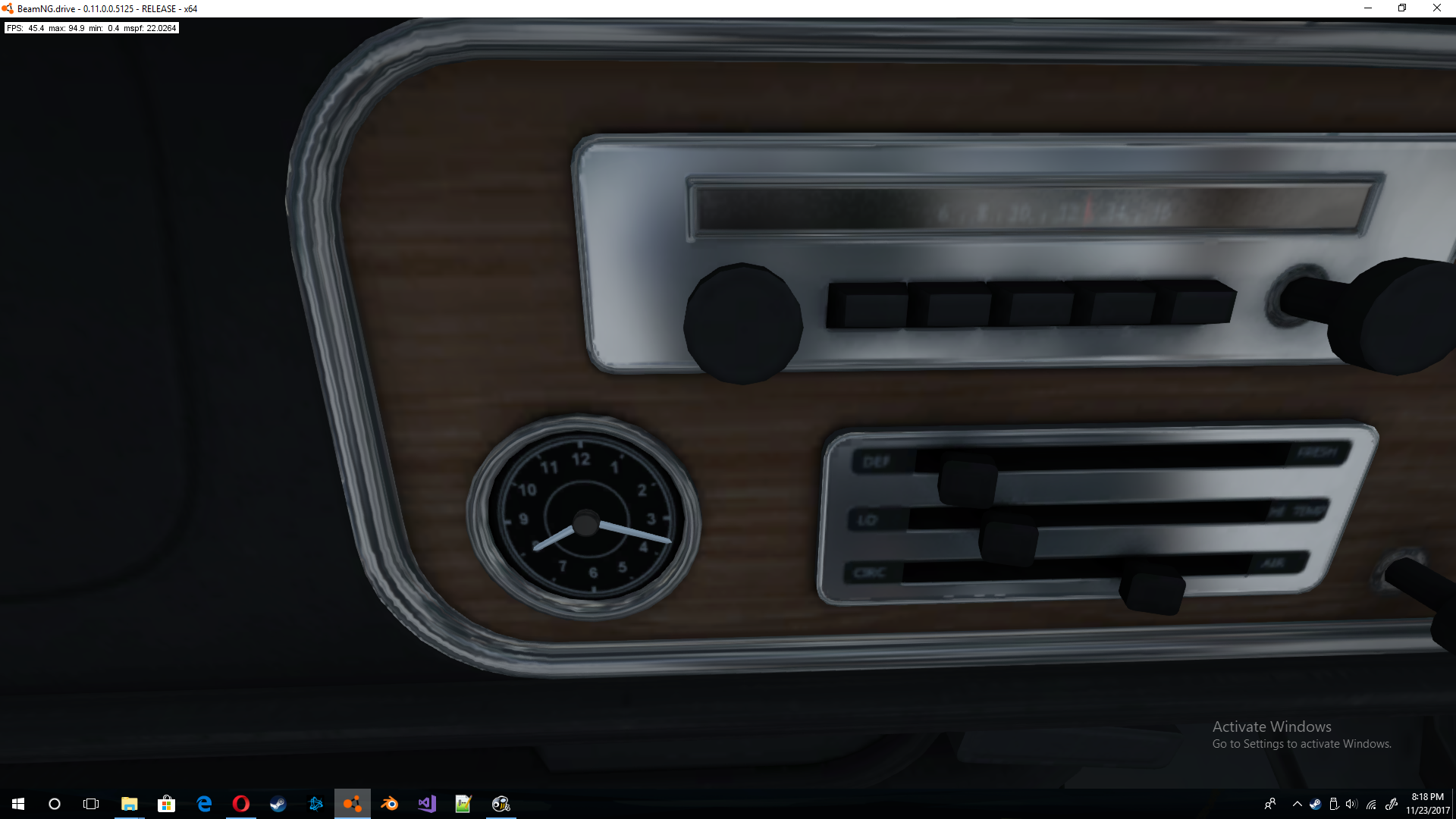Viewport: 1456px width, 819px height.
Task: Switch to the Opera browser window
Action: pyautogui.click(x=241, y=804)
